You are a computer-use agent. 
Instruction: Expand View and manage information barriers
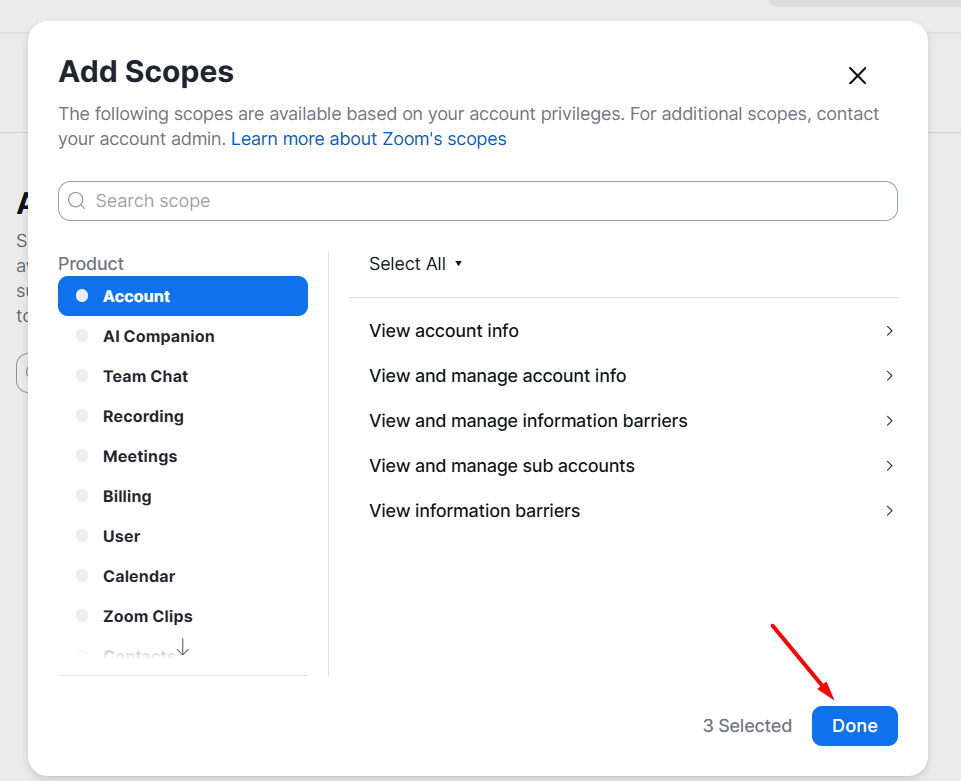click(x=889, y=421)
